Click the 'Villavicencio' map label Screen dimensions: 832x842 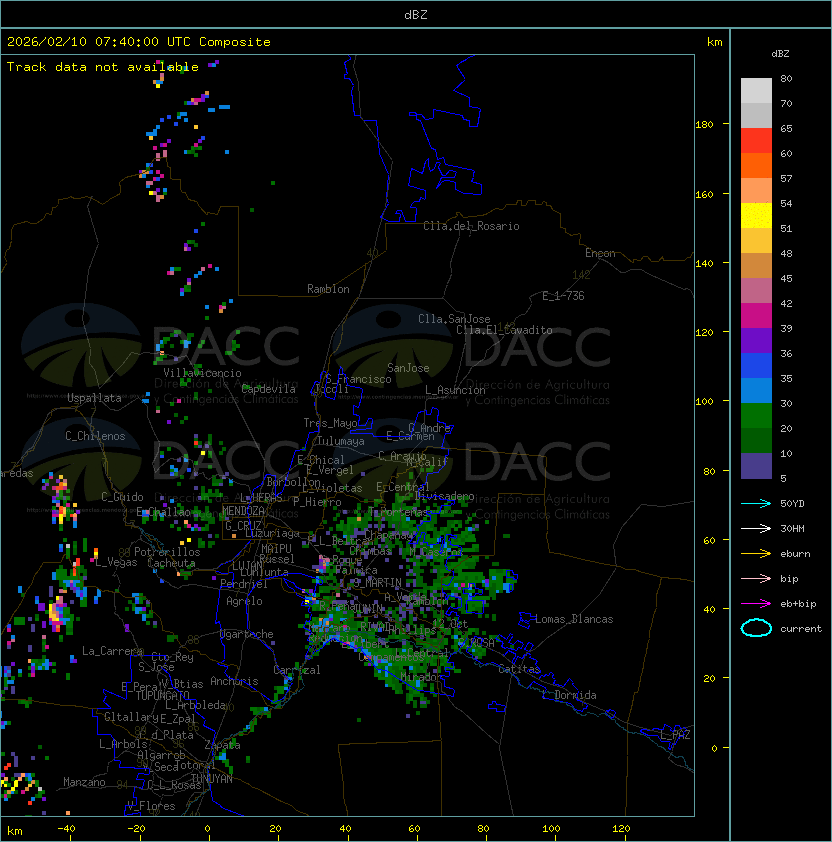[202, 373]
